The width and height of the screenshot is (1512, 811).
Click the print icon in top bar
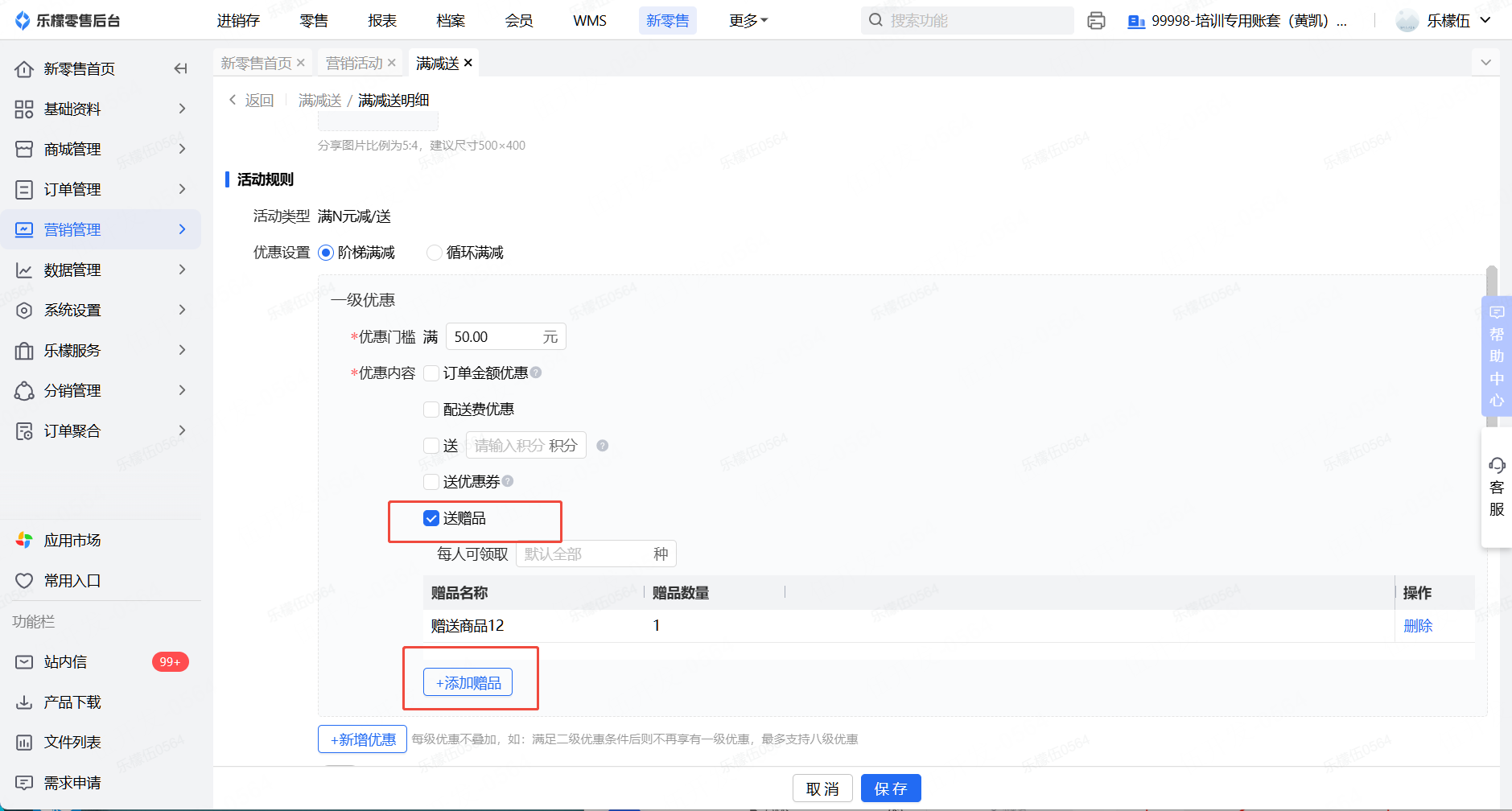(x=1096, y=21)
